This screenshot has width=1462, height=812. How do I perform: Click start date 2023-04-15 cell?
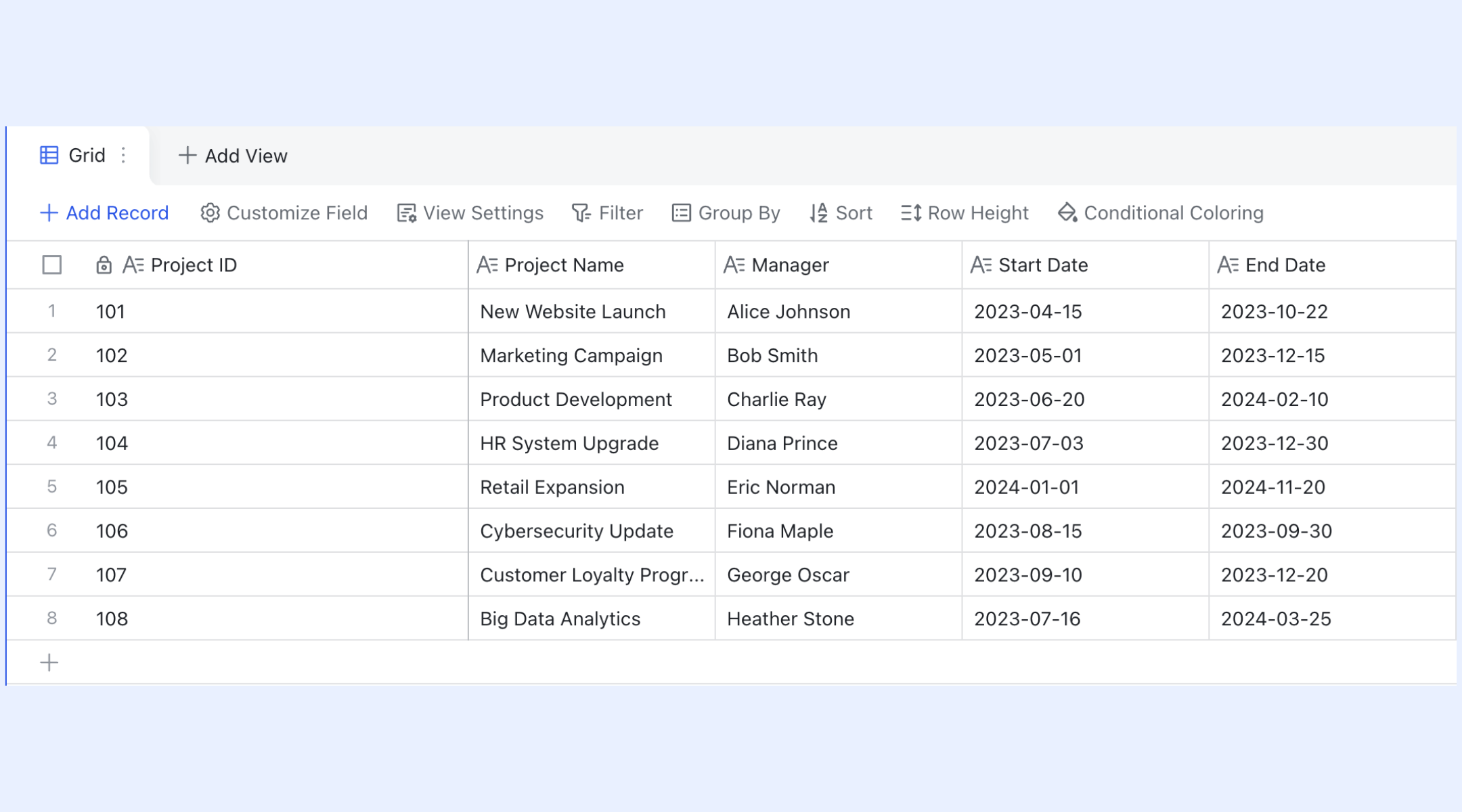pos(1086,311)
